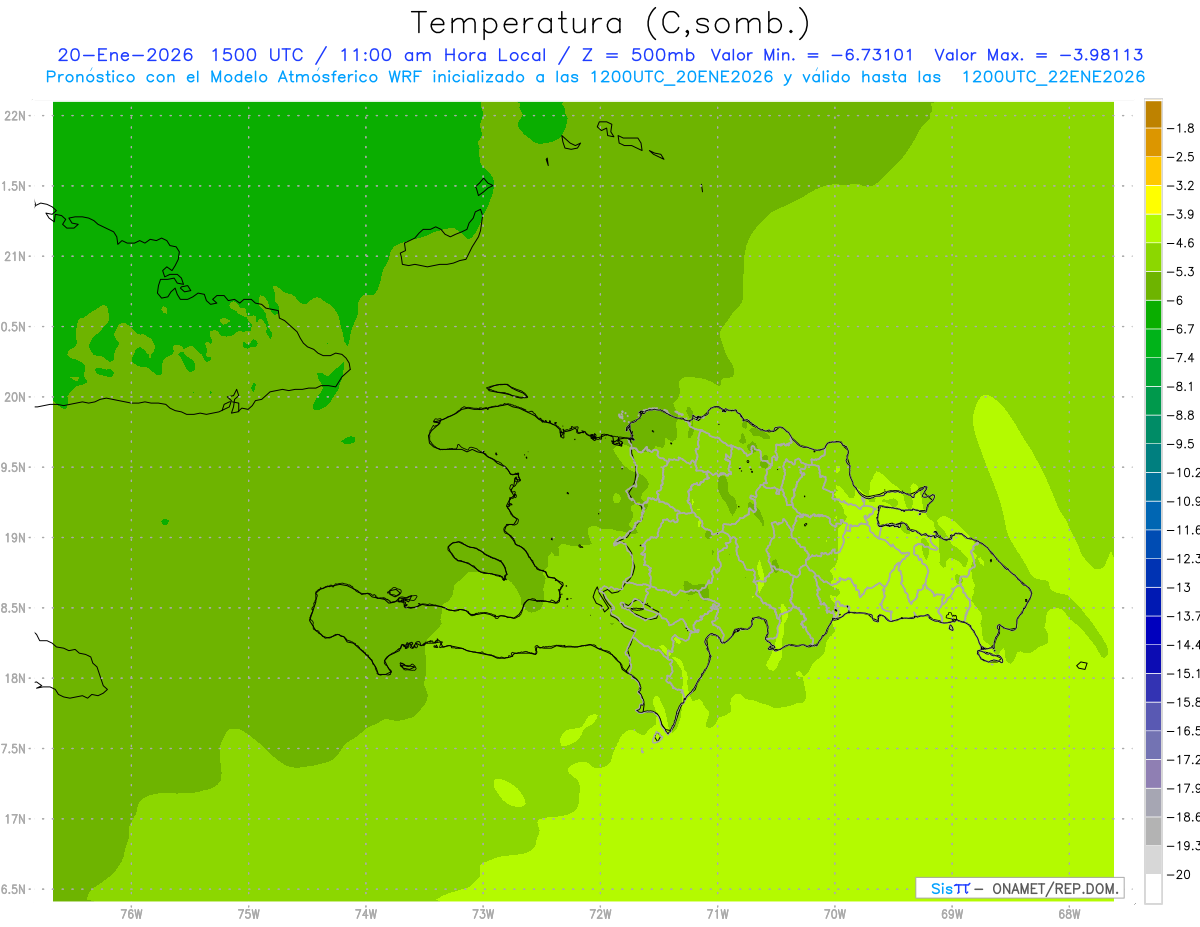Click the "17N" latitude label
Viewport: 1200px width, 927px height.
(16, 819)
